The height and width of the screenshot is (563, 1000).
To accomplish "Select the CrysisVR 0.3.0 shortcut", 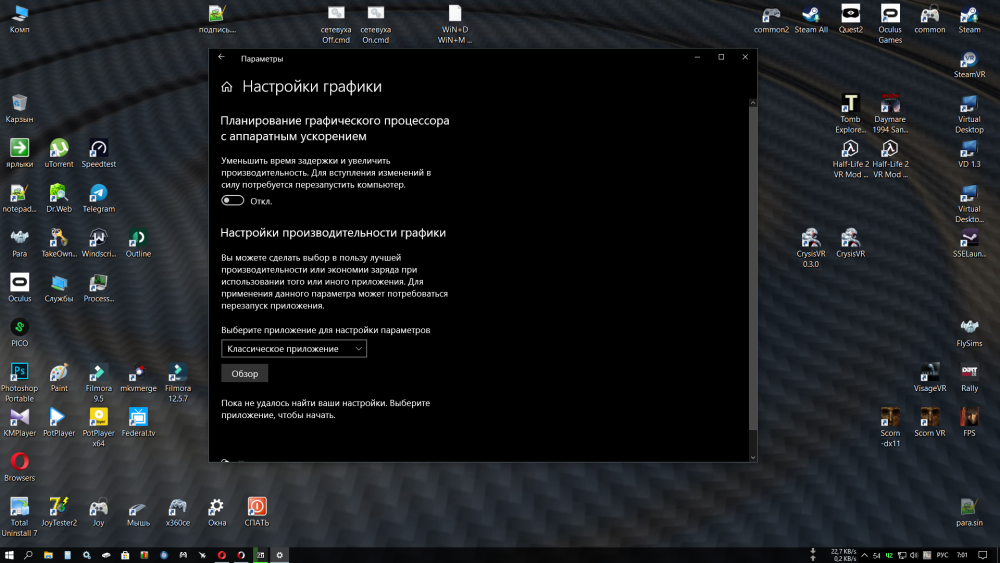I will point(811,248).
